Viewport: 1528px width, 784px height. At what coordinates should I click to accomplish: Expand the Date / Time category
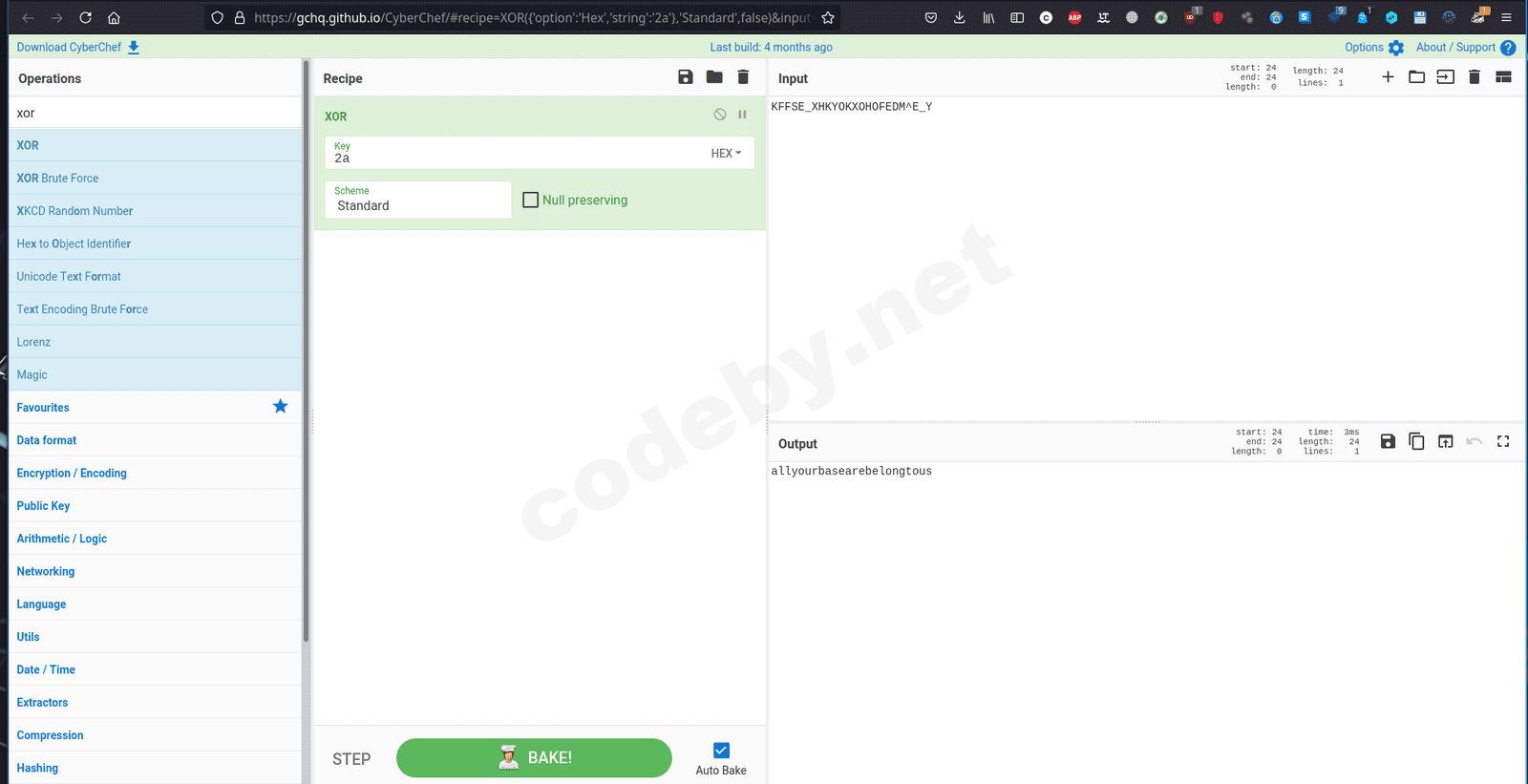(155, 669)
